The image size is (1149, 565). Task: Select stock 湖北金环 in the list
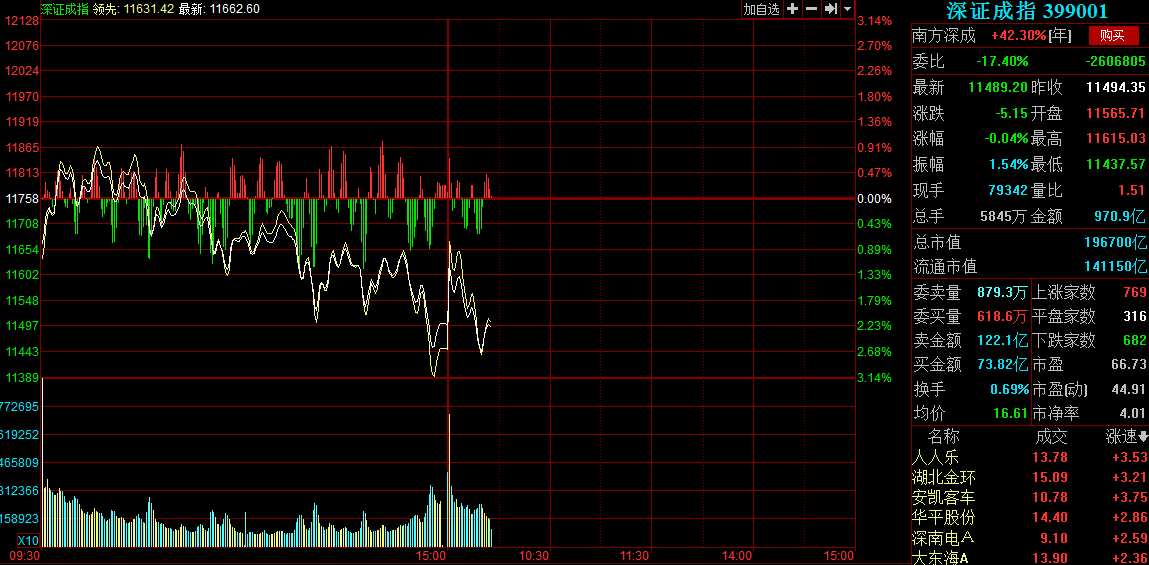[x=943, y=477]
